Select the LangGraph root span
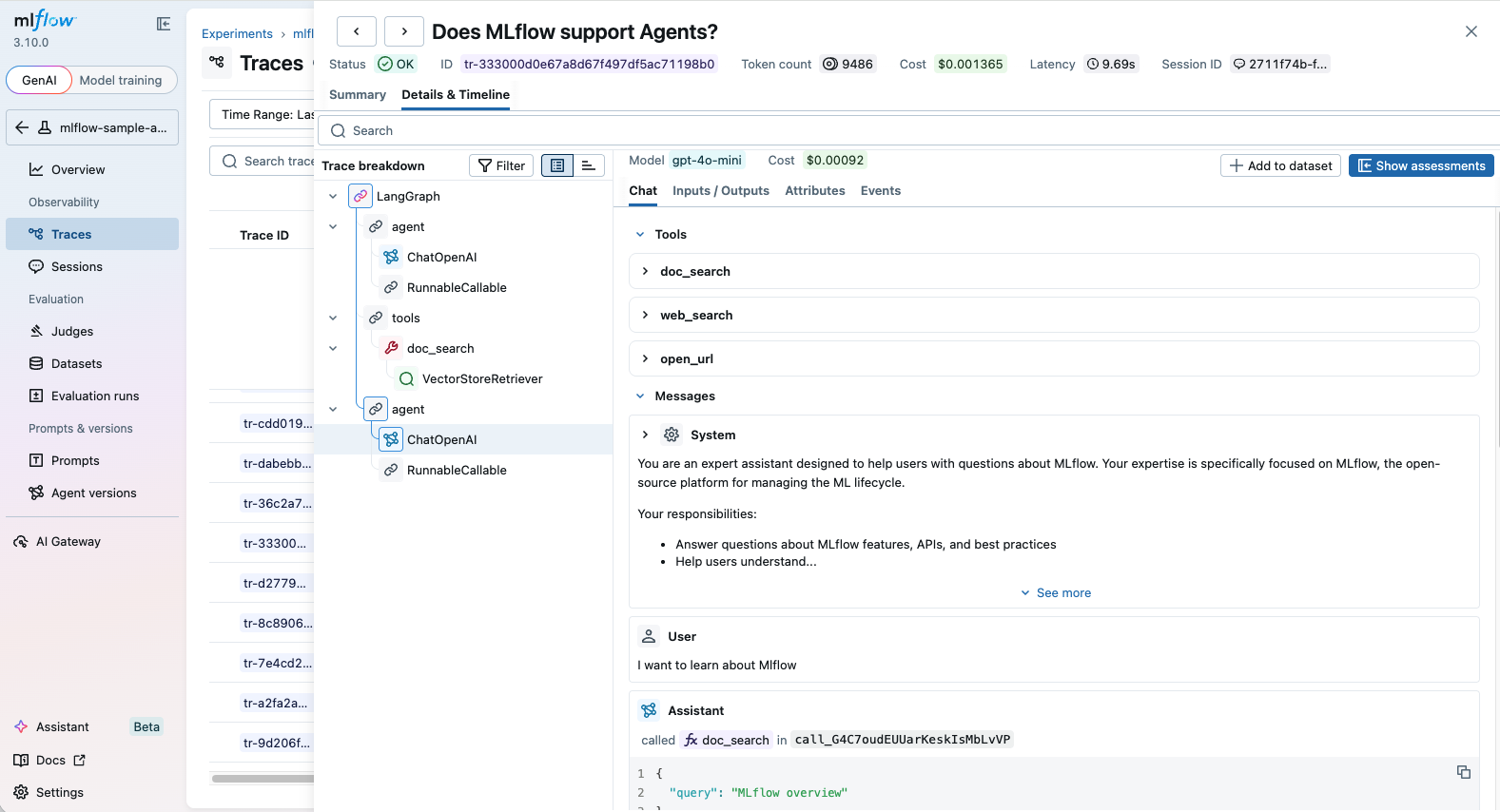This screenshot has width=1500, height=812. coord(408,196)
